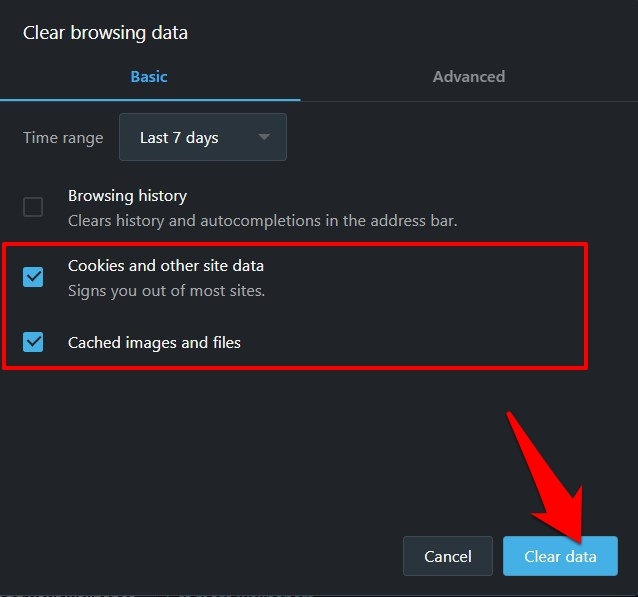
Task: Click the blue underline beneath the Basic tab
Action: [x=150, y=100]
